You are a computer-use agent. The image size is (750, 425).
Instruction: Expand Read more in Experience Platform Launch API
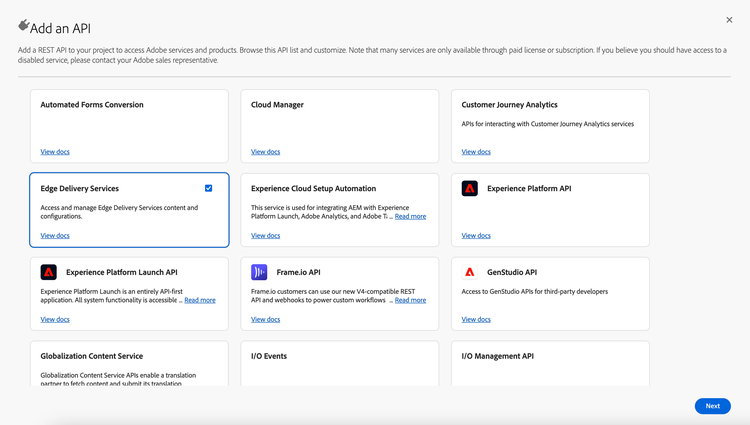tap(200, 300)
